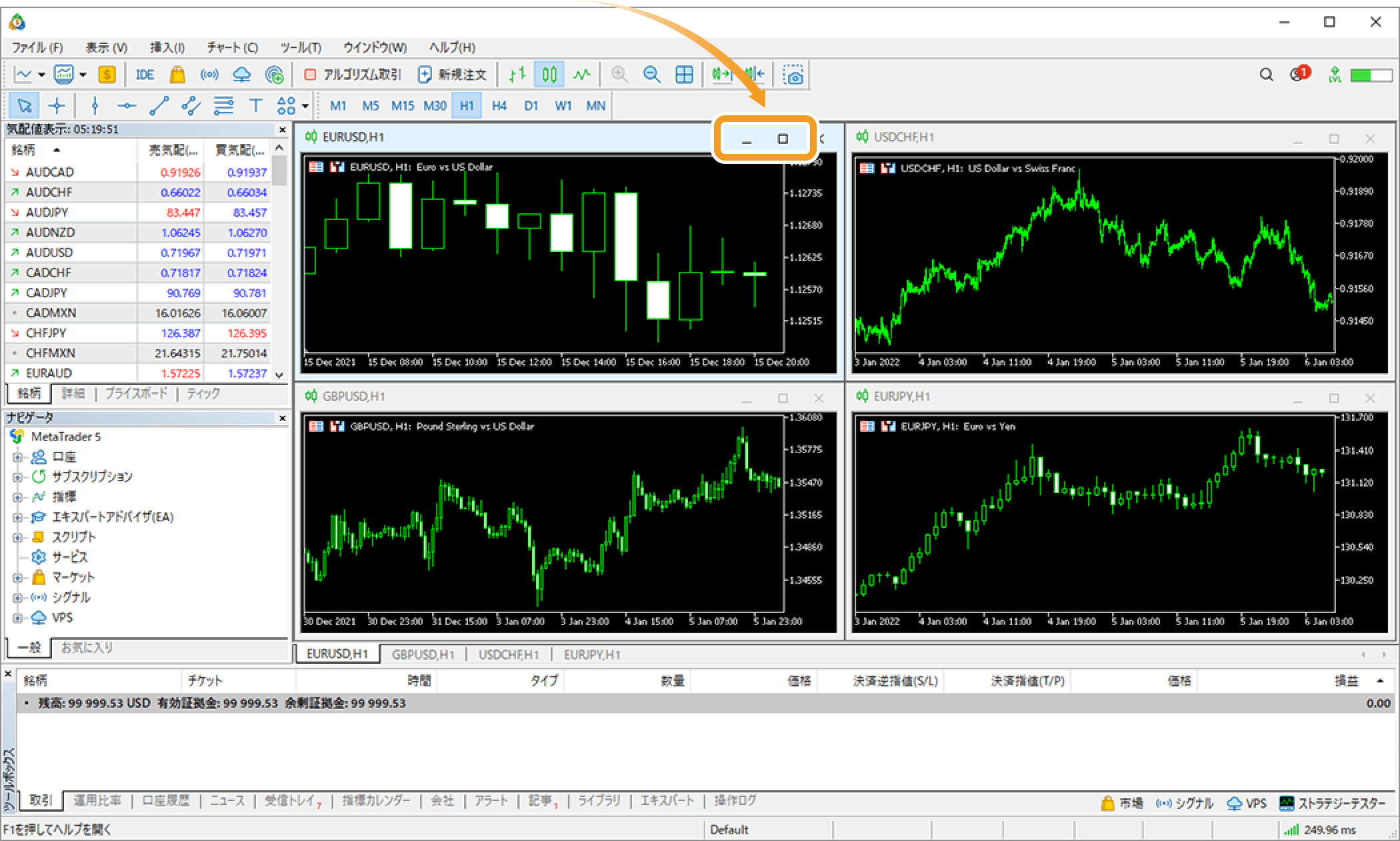Click the screenshot camera icon
This screenshot has width=1400, height=841.
(x=793, y=75)
